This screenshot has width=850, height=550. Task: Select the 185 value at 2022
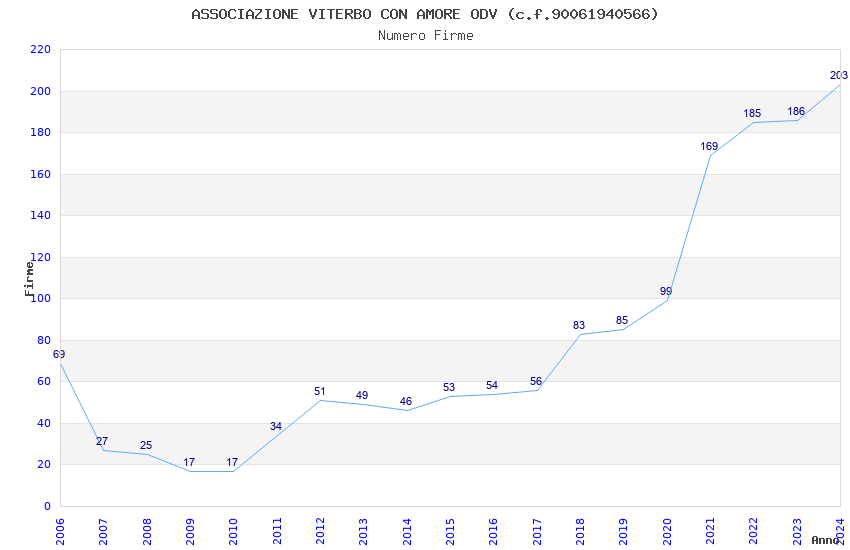752,113
